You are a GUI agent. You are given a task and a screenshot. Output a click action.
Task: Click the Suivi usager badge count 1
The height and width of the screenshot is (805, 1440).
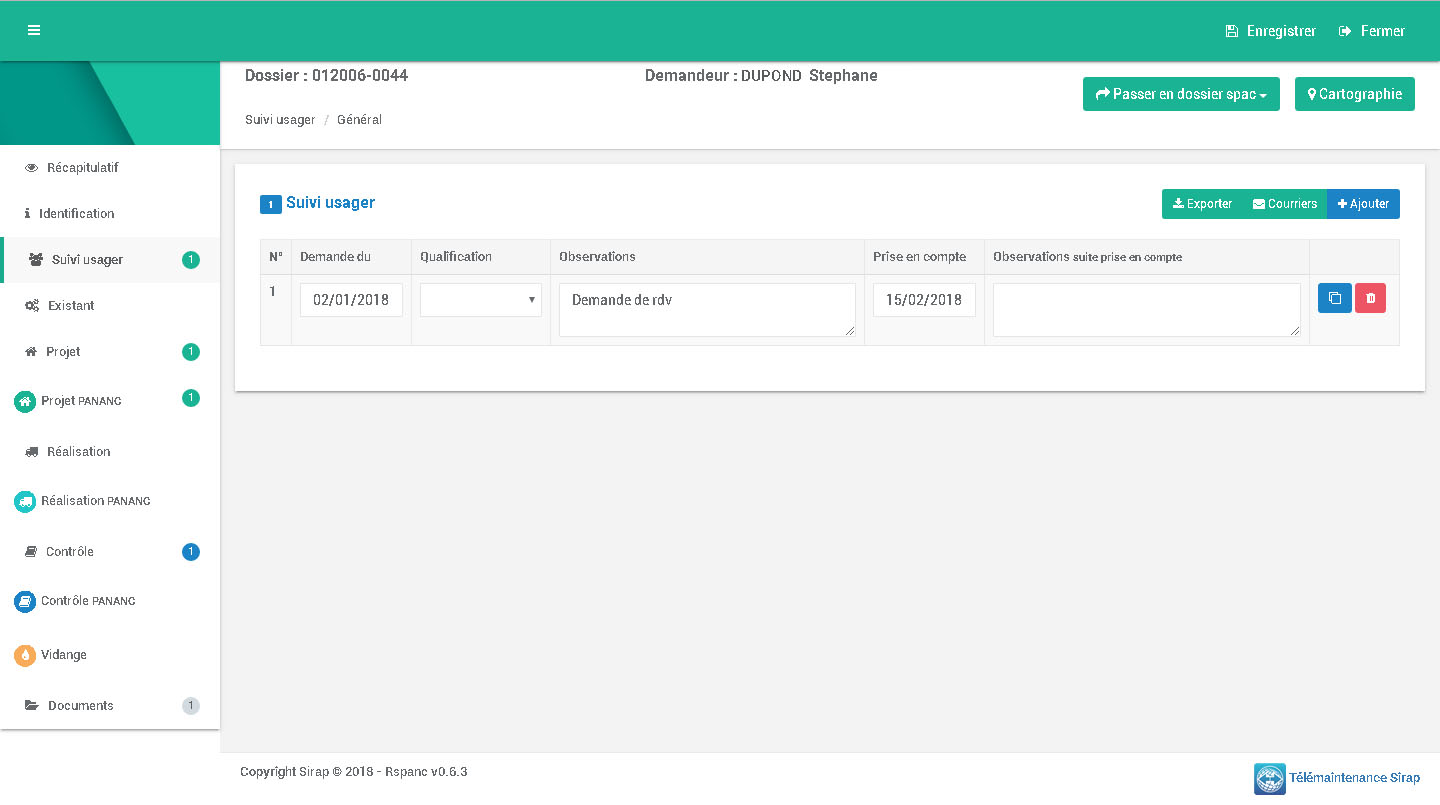pos(191,260)
